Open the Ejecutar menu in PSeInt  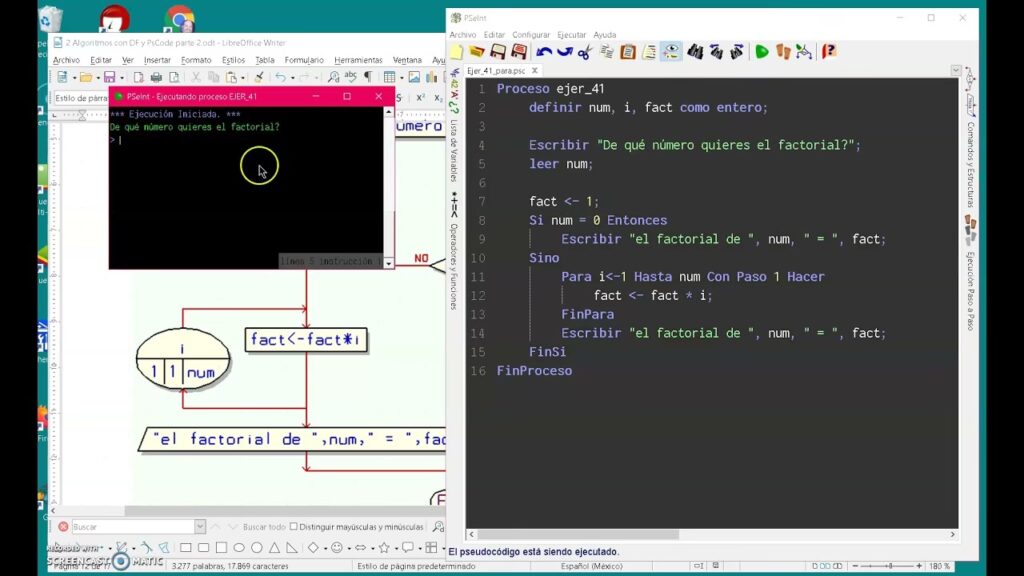(571, 35)
